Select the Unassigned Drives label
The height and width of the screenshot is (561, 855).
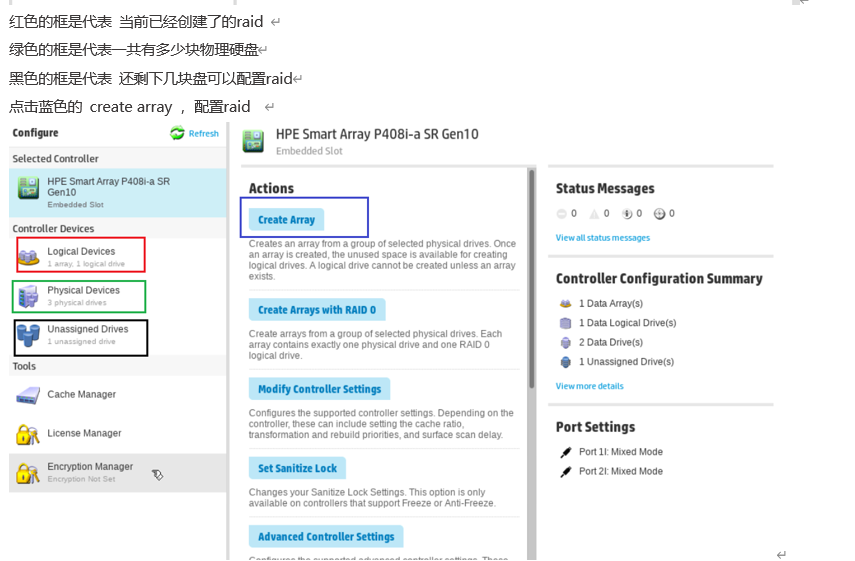point(88,329)
